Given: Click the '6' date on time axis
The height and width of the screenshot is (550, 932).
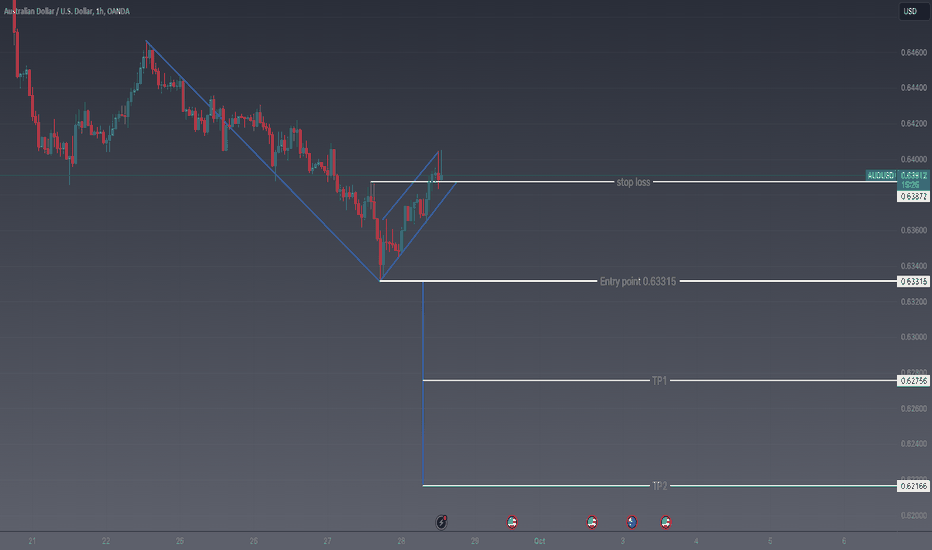Looking at the screenshot, I should coord(844,541).
